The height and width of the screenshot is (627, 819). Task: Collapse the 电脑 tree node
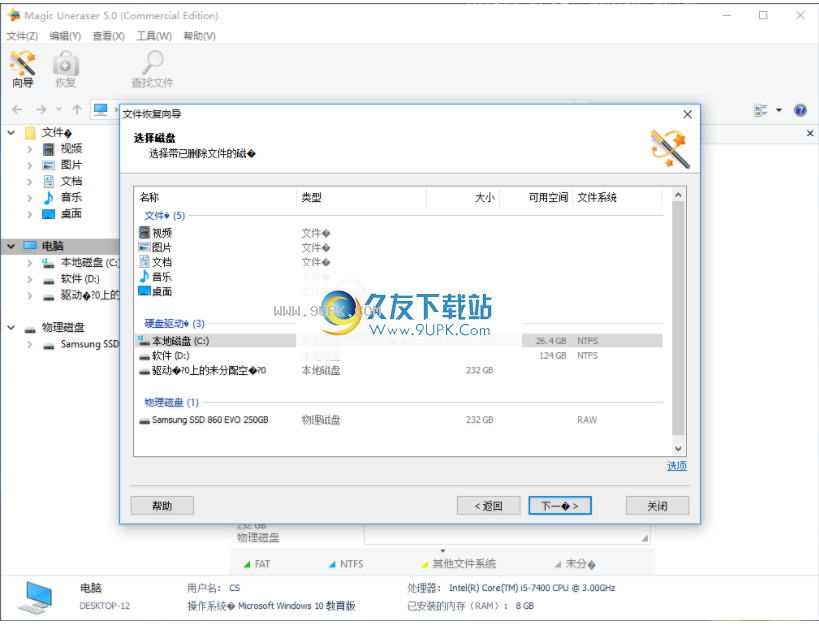click(11, 246)
